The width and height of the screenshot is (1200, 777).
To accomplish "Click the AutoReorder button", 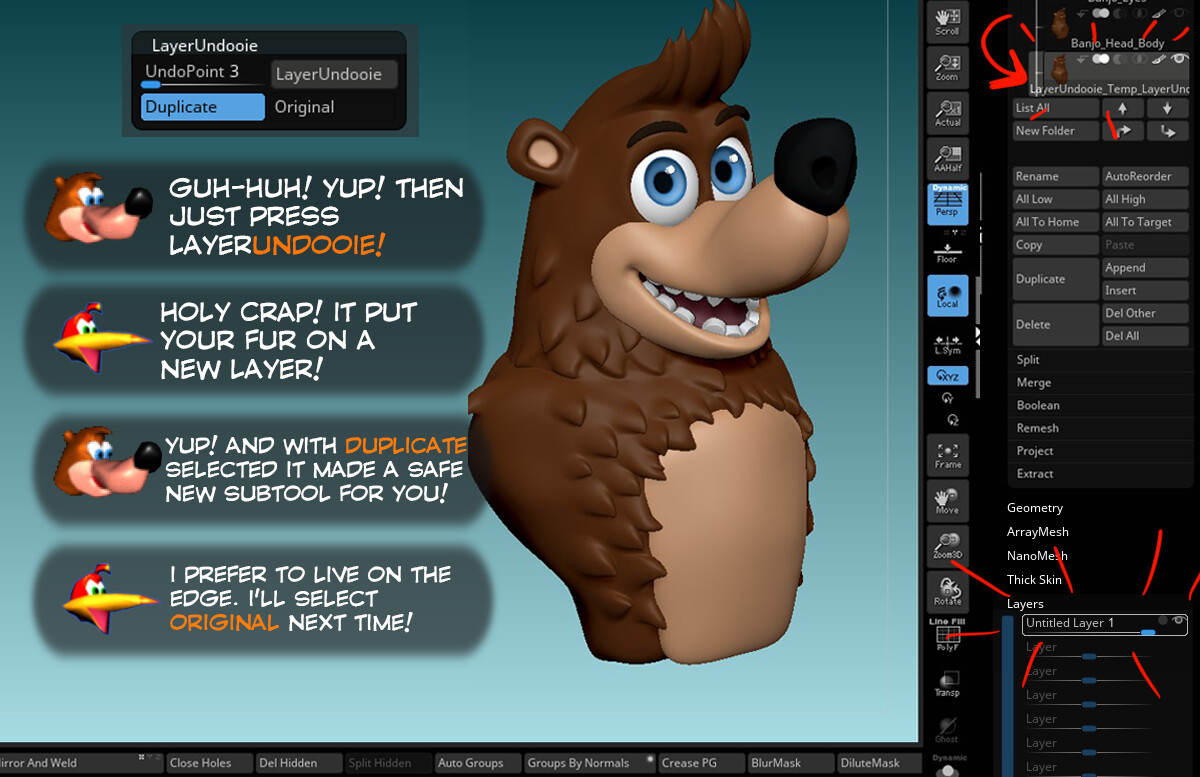I will [1145, 176].
